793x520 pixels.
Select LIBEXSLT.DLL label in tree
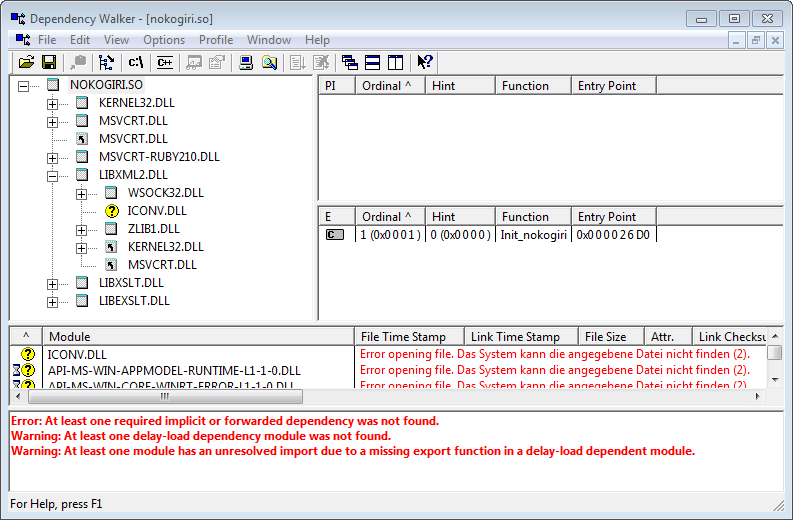tap(134, 300)
